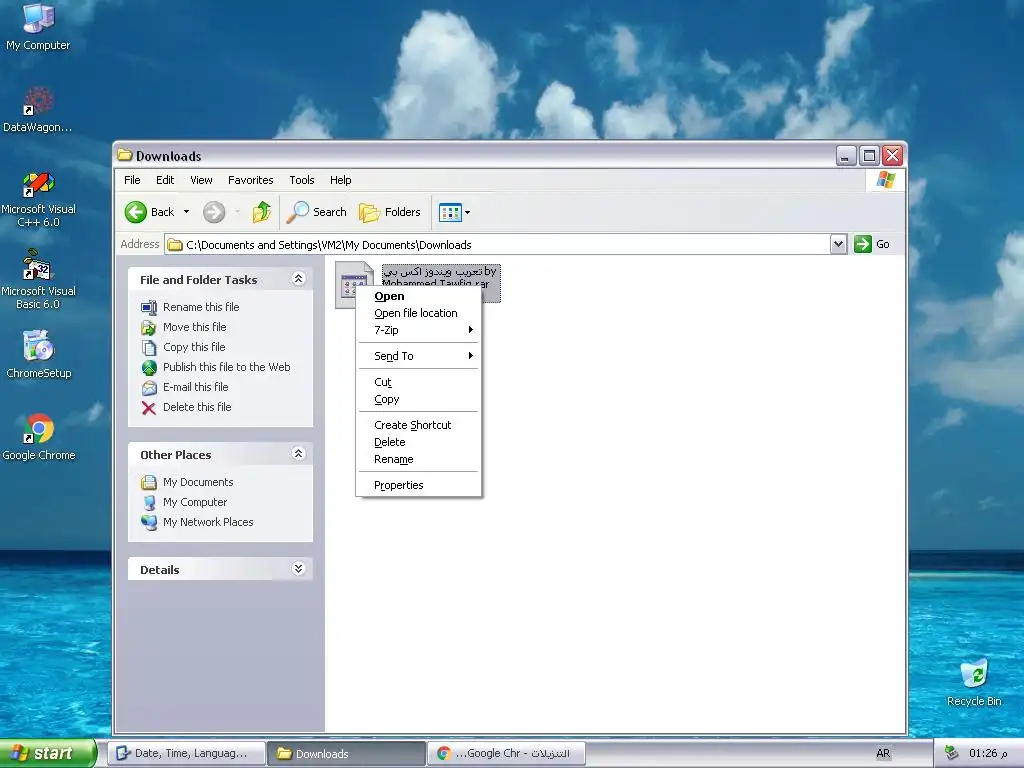Open the Search pane
The width and height of the screenshot is (1024, 768).
[x=317, y=212]
